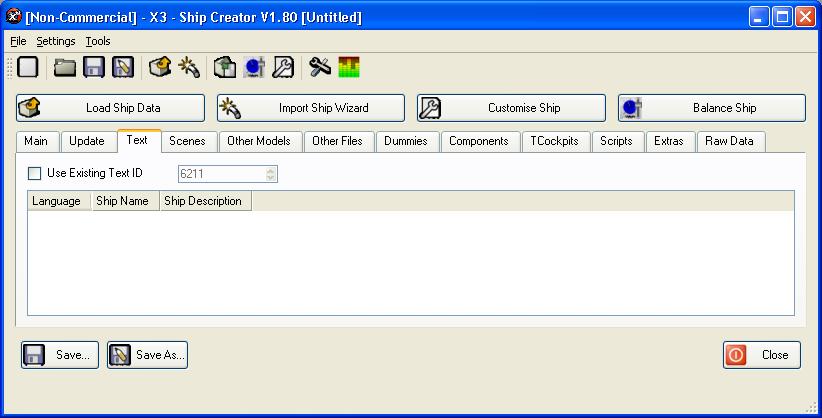Click the Load Ship Data button

[110, 108]
